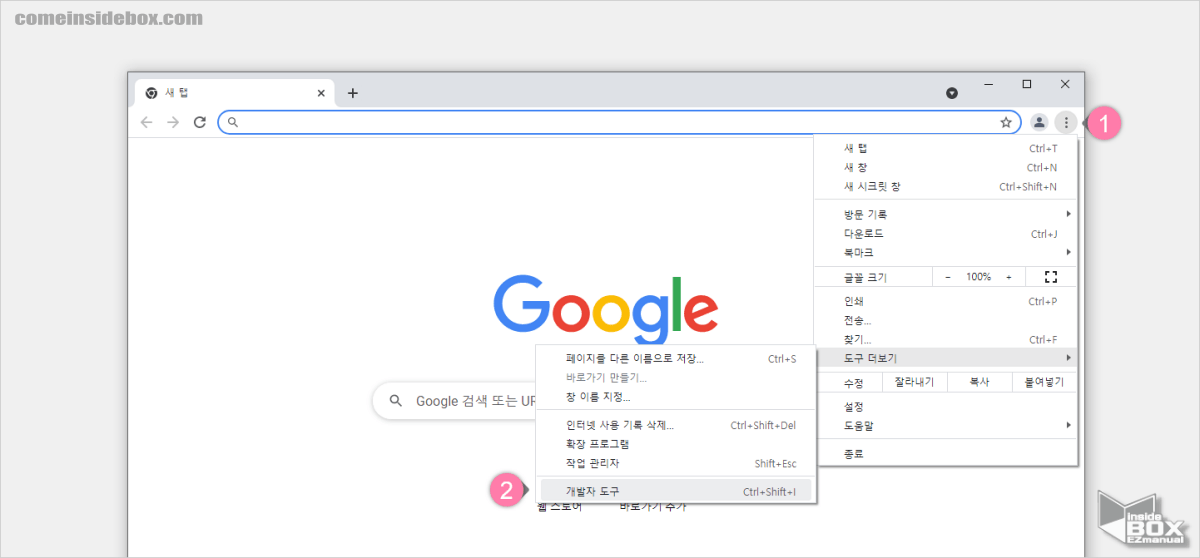Select 찾기... menu item

(946, 339)
